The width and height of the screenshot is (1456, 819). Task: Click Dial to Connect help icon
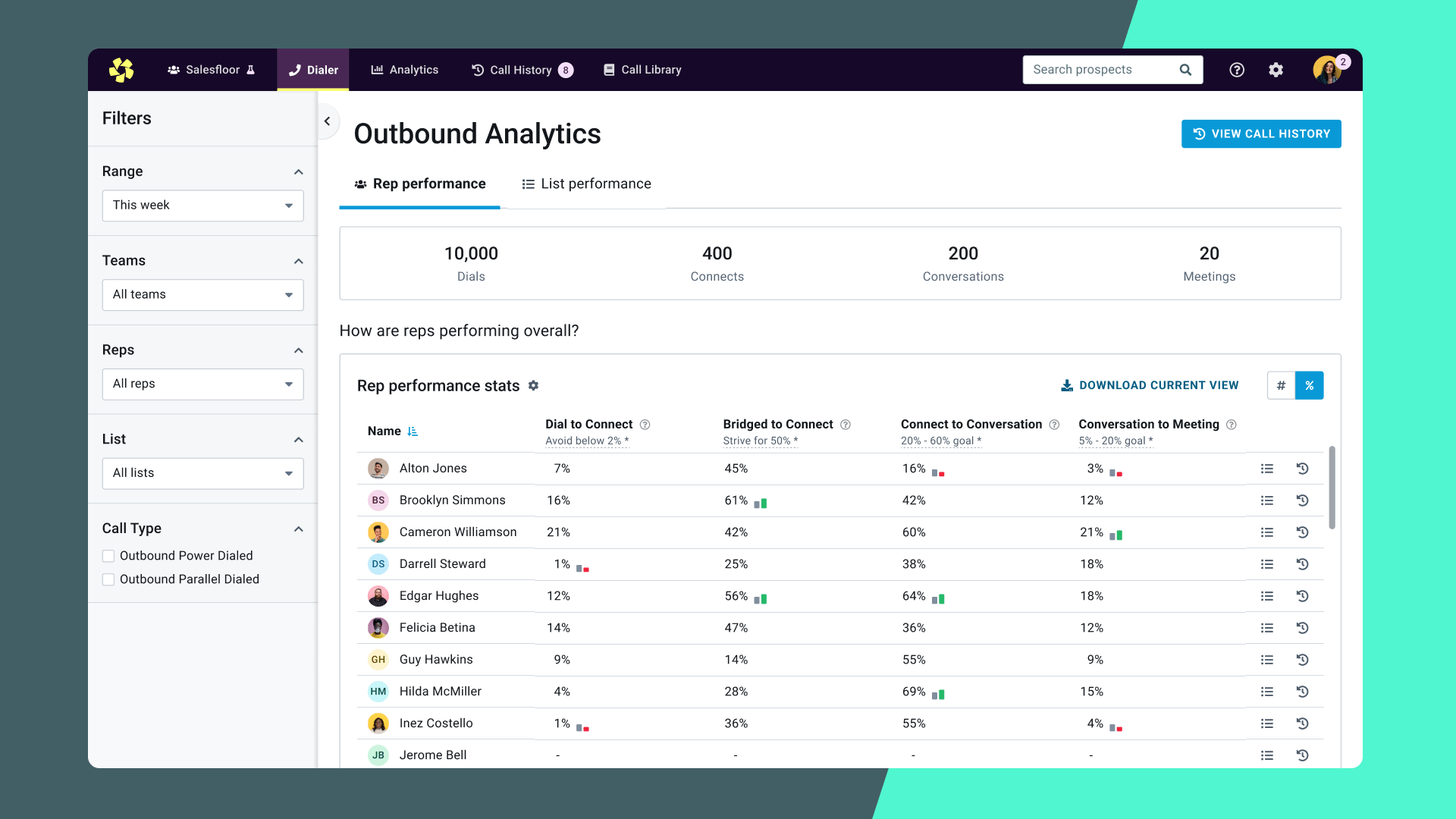tap(645, 425)
